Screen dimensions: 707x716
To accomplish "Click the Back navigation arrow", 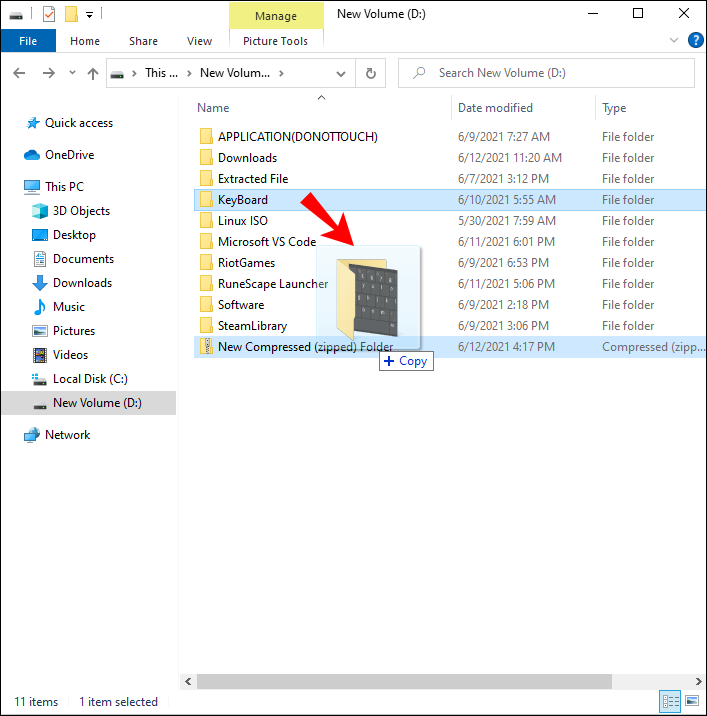I will (19, 73).
